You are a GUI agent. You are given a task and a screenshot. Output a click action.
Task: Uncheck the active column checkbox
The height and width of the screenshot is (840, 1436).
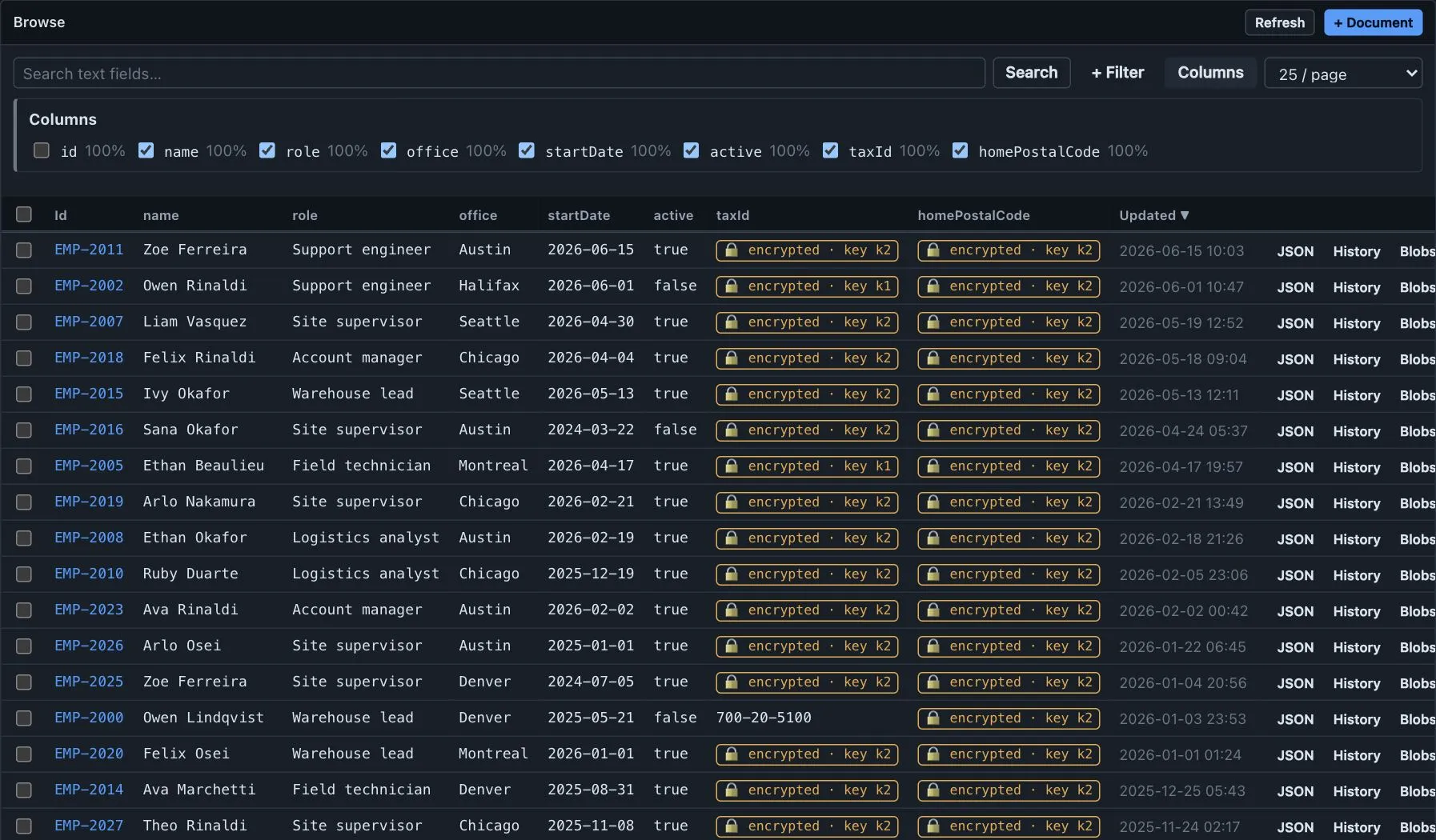[x=692, y=150]
